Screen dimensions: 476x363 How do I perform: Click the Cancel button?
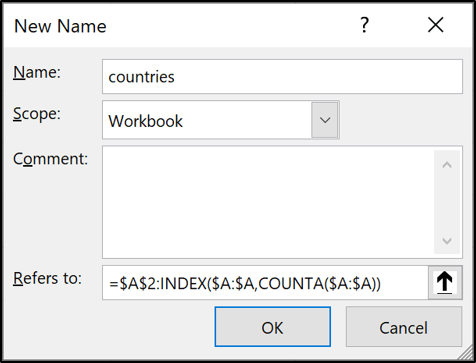(x=404, y=327)
